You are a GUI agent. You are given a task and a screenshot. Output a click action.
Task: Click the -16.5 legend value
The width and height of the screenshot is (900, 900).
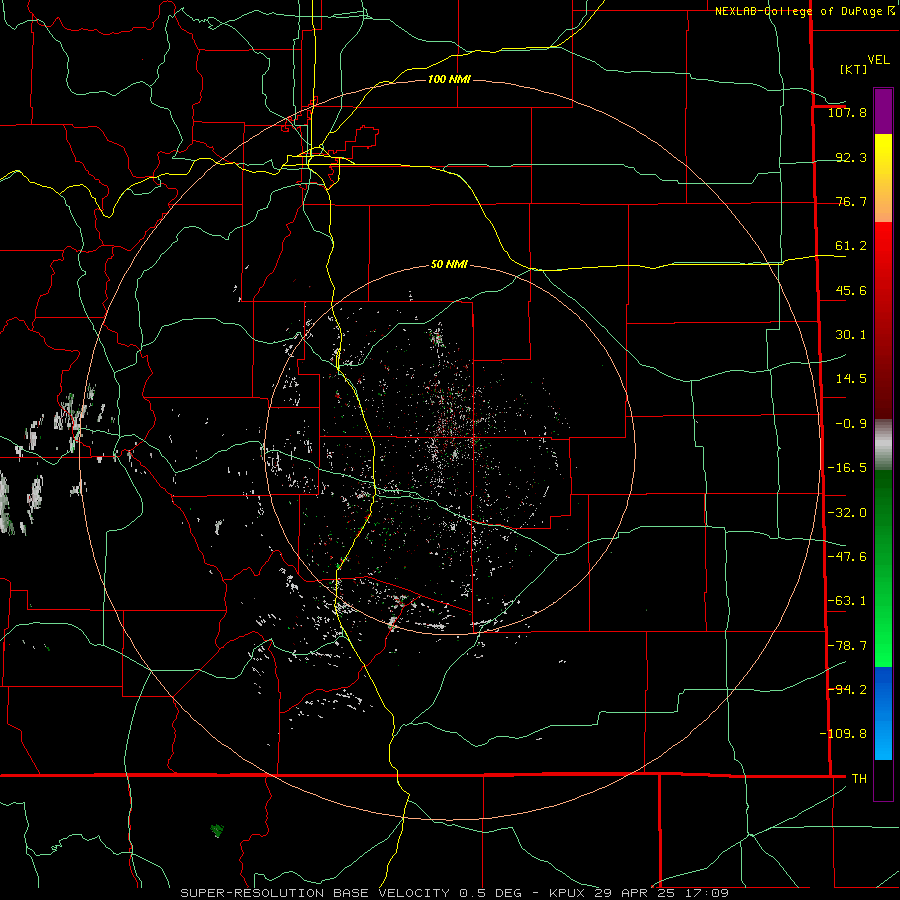847,468
